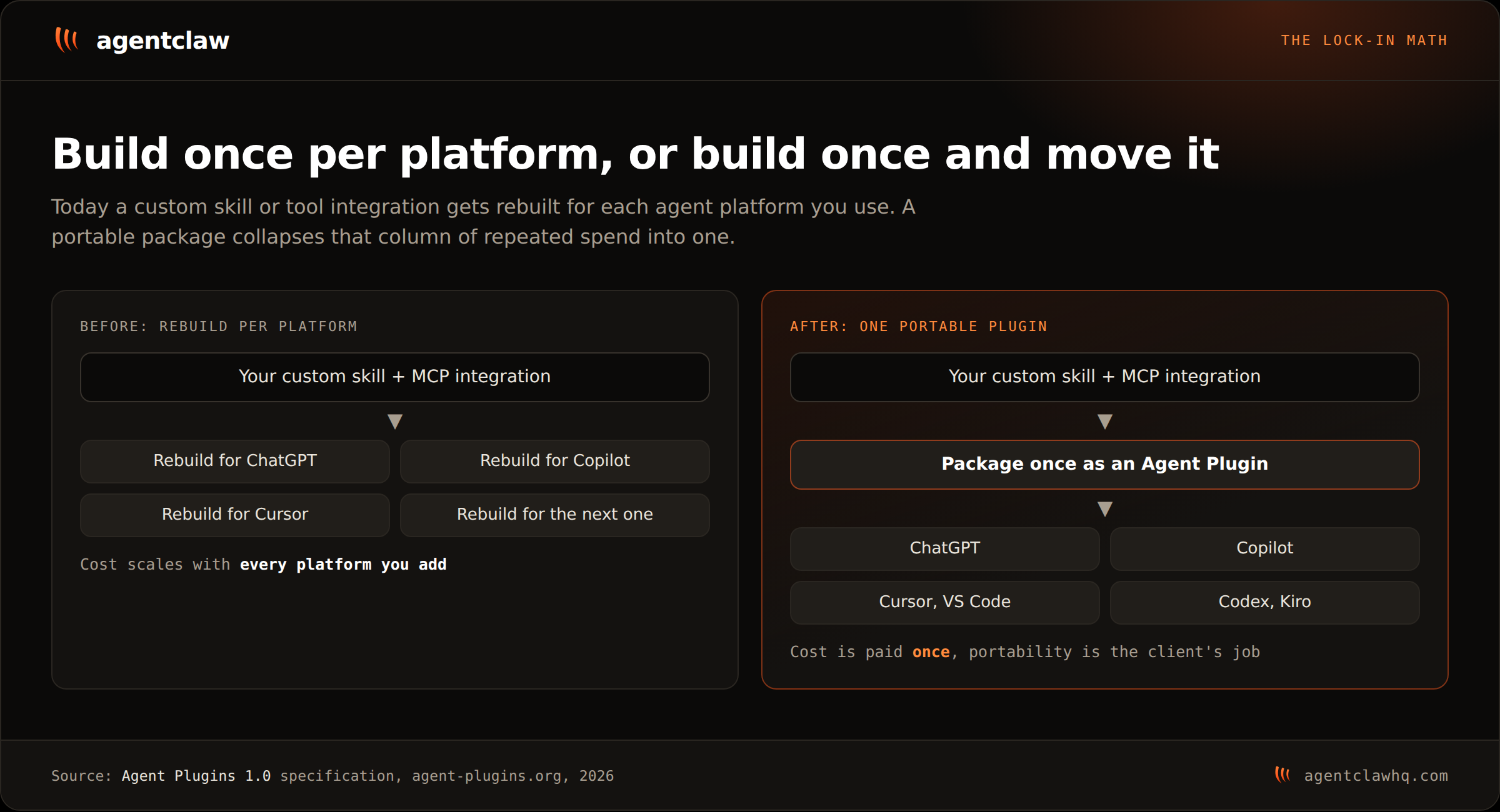Click the 'Copilot' box in After panel
This screenshot has height=812, width=1500.
pyautogui.click(x=1265, y=549)
